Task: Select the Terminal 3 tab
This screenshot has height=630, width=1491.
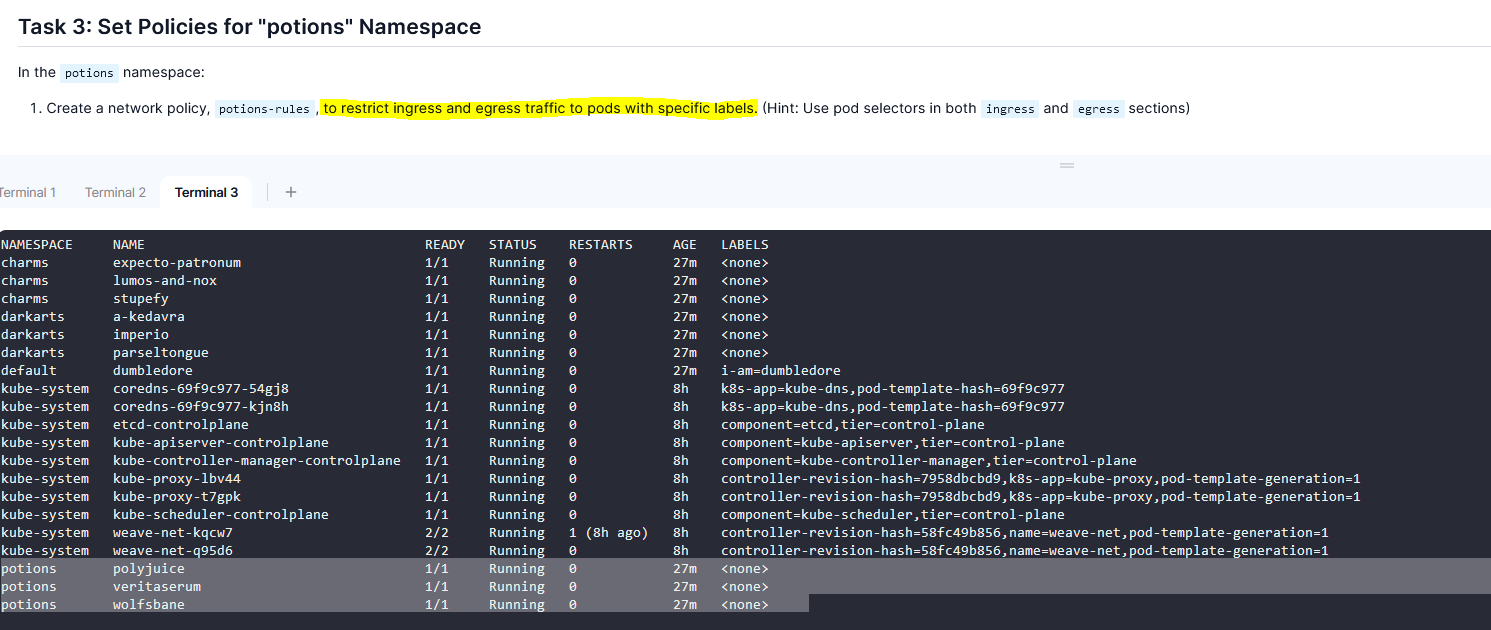Action: pyautogui.click(x=206, y=192)
